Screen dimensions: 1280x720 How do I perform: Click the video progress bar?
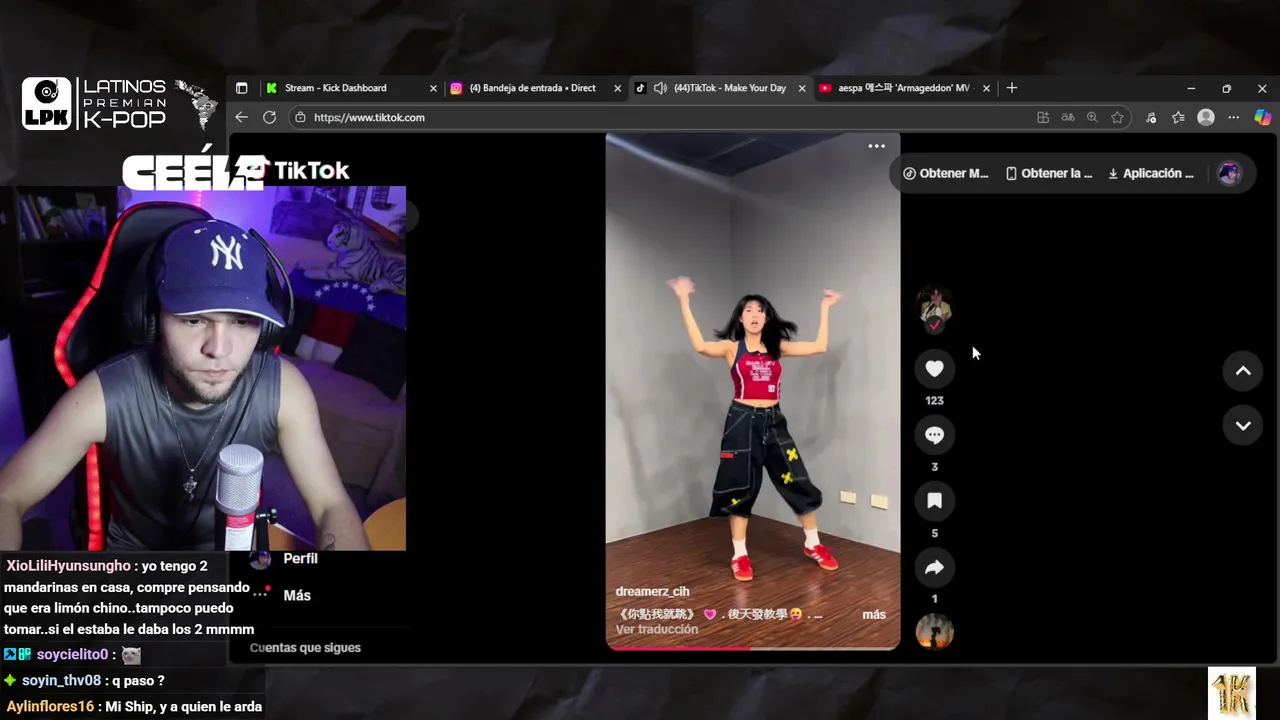pos(753,648)
